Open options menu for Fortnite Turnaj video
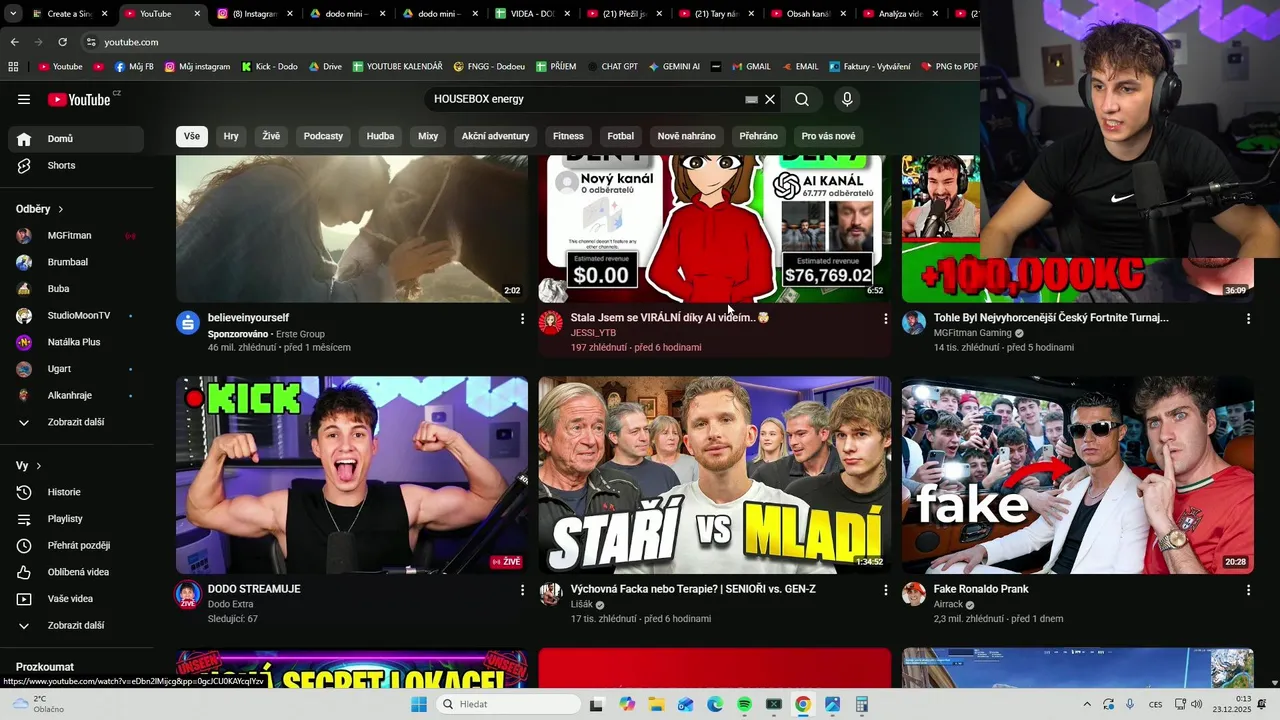This screenshot has height=720, width=1280. [x=1248, y=318]
